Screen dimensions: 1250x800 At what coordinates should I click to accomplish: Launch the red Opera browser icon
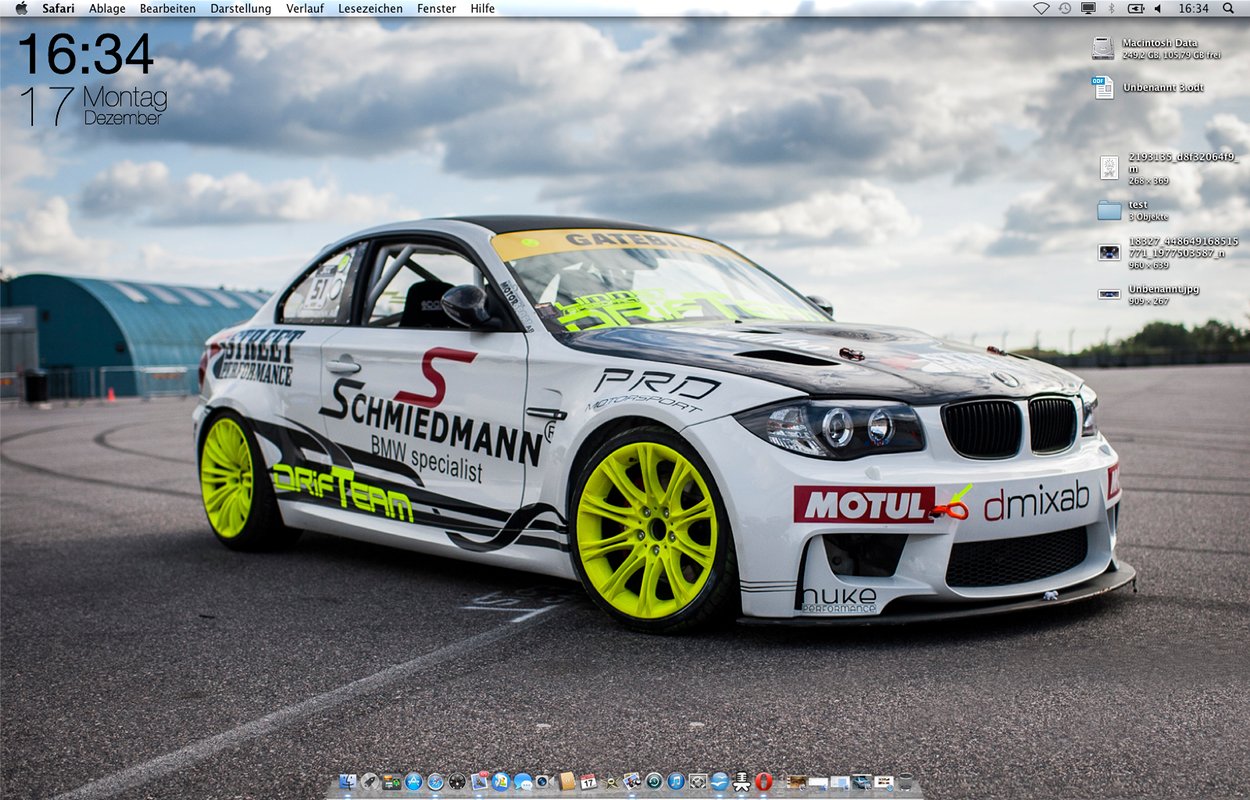pos(764,782)
